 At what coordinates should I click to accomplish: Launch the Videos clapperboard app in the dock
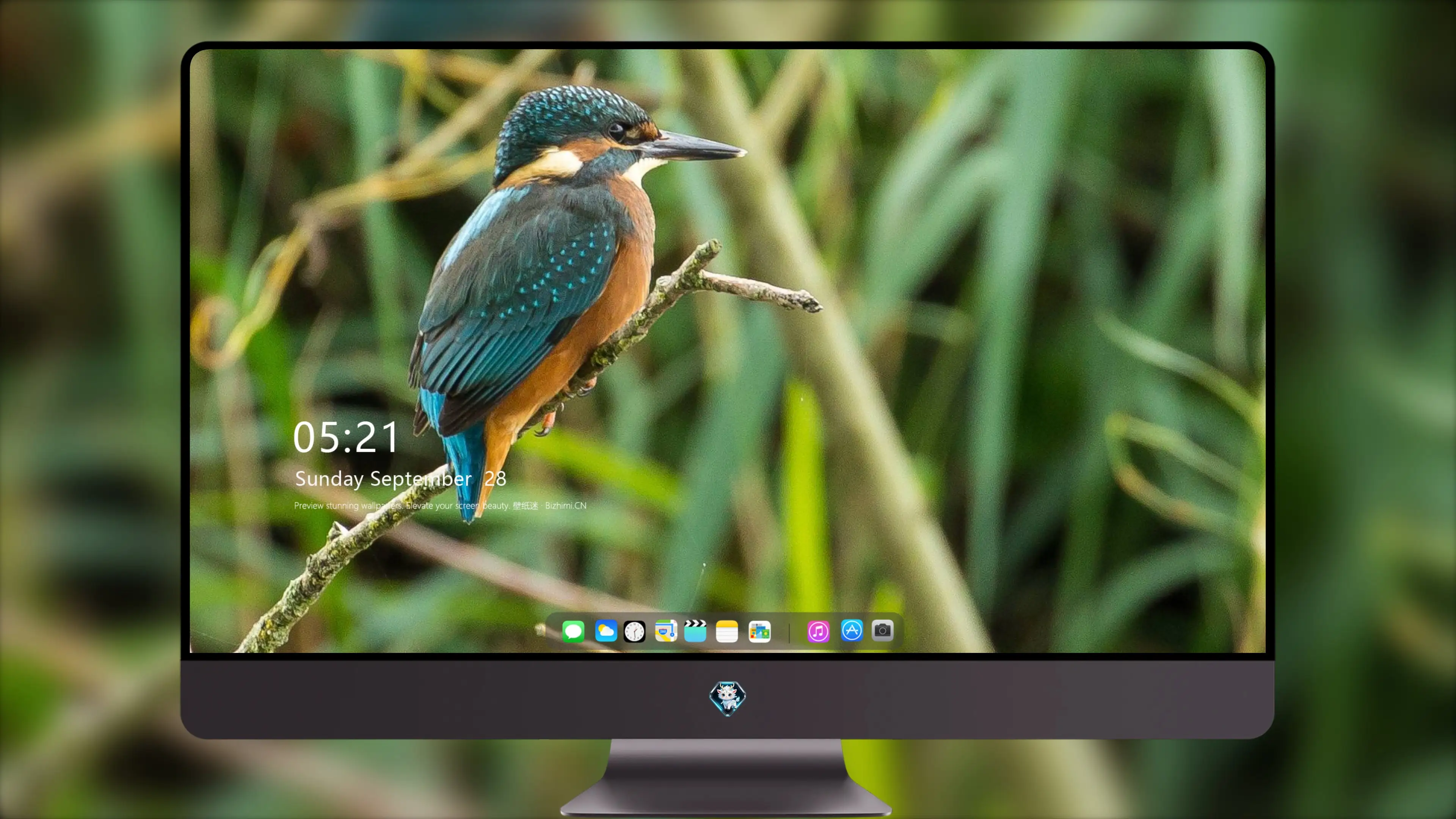[x=695, y=631]
